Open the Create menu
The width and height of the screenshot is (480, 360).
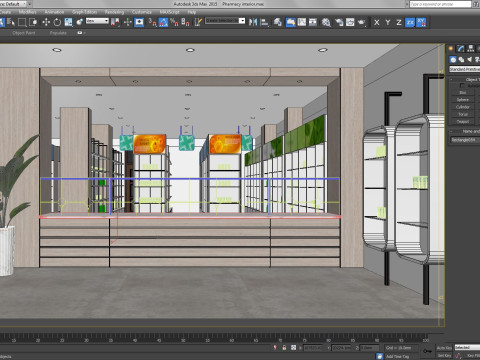click(x=4, y=12)
